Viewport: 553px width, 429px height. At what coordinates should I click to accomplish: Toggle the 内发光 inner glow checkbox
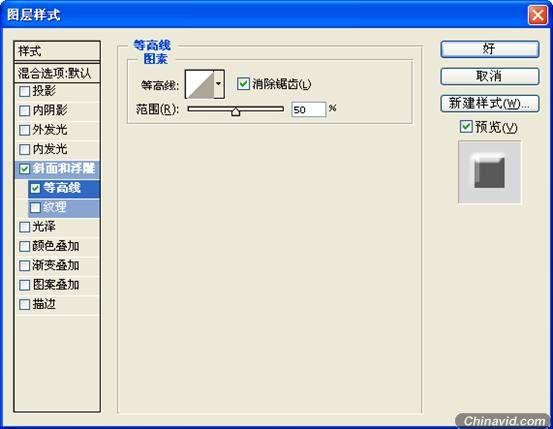coord(24,149)
